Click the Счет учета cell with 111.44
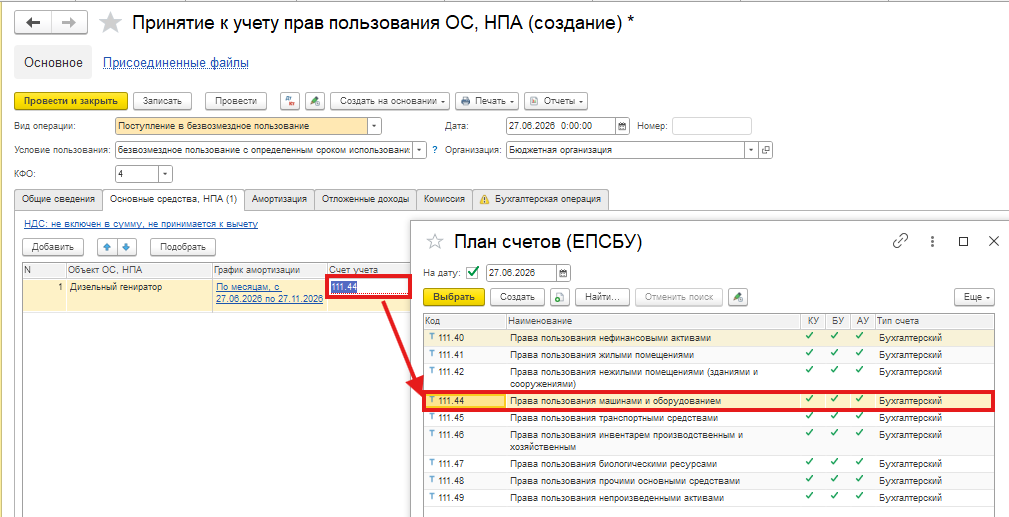1009x517 pixels. click(x=369, y=287)
